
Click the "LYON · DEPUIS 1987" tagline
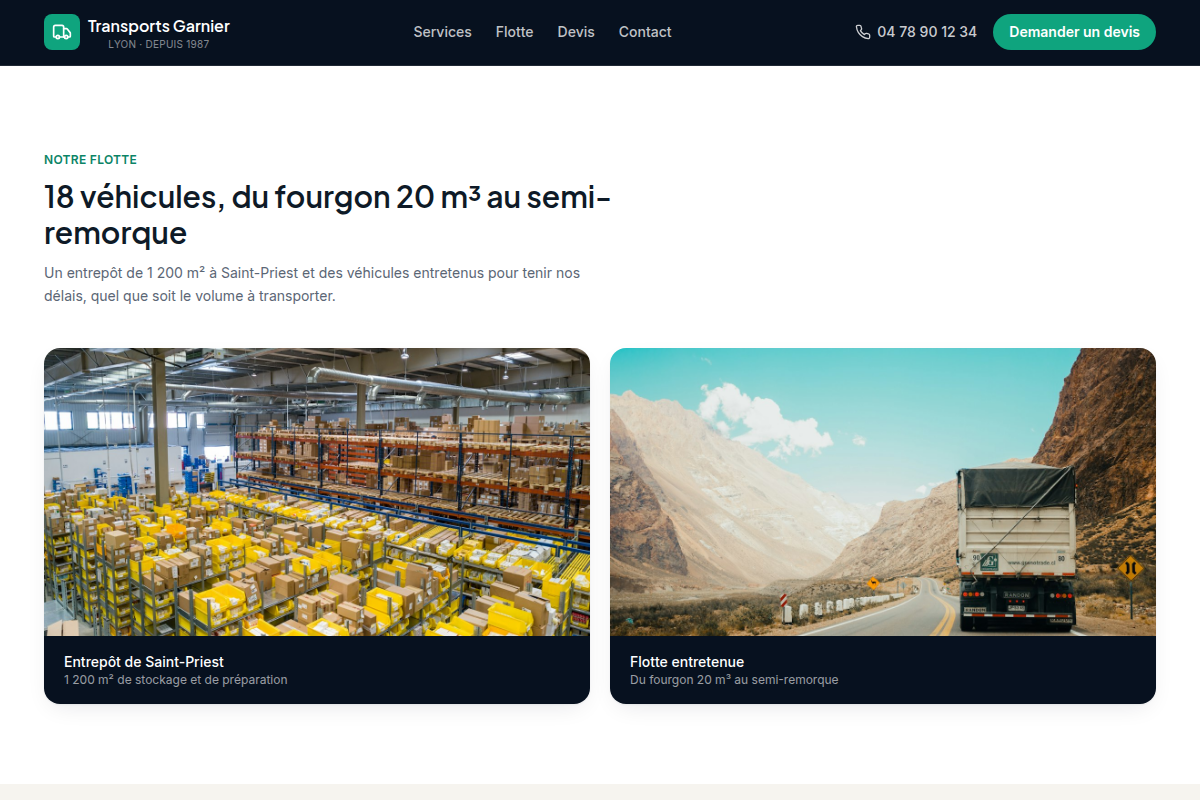159,45
